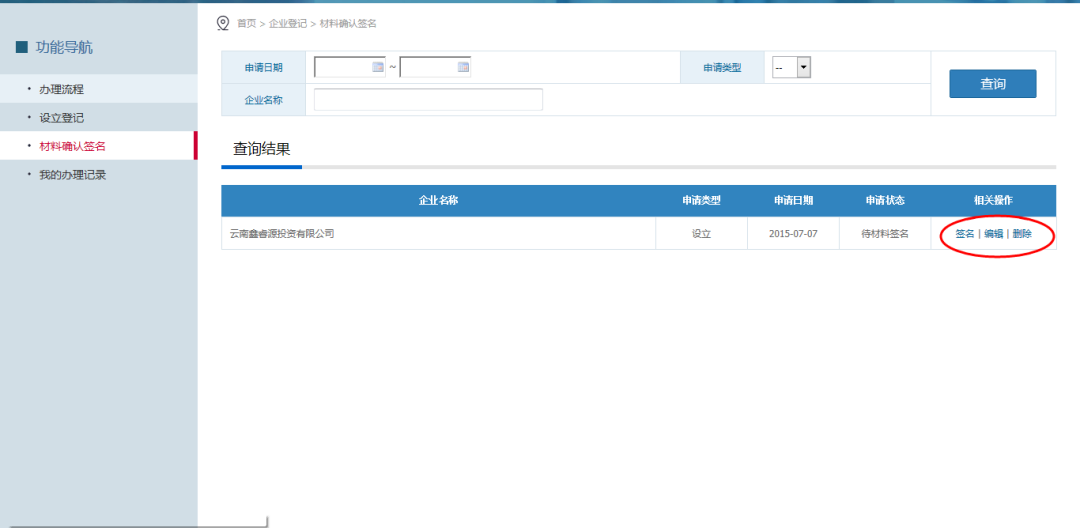Go to 企业登记 via the breadcrumb
The image size is (1080, 528).
coord(288,23)
